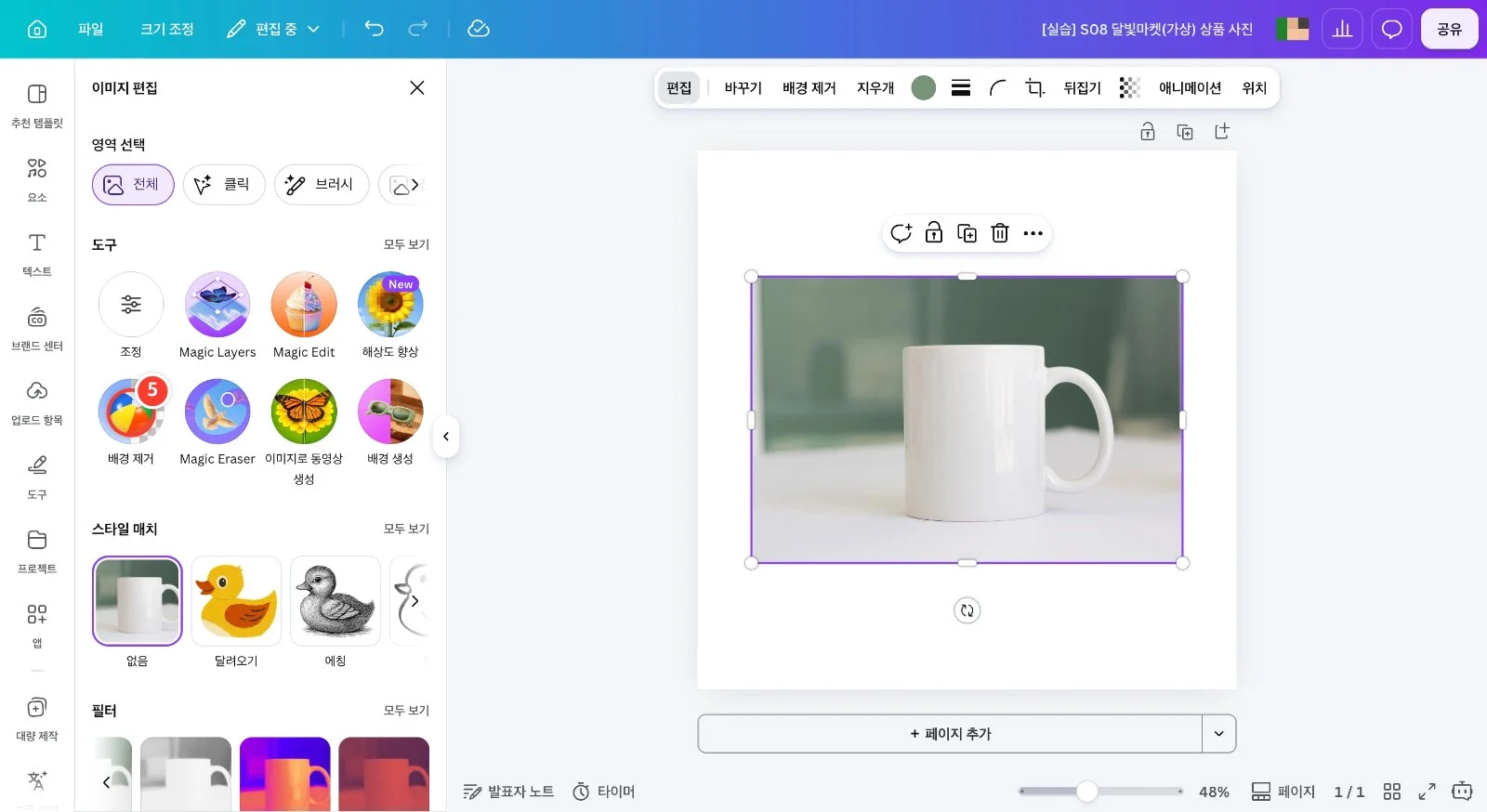Select 달러오기 style thumbnail
The height and width of the screenshot is (812, 1487).
236,601
